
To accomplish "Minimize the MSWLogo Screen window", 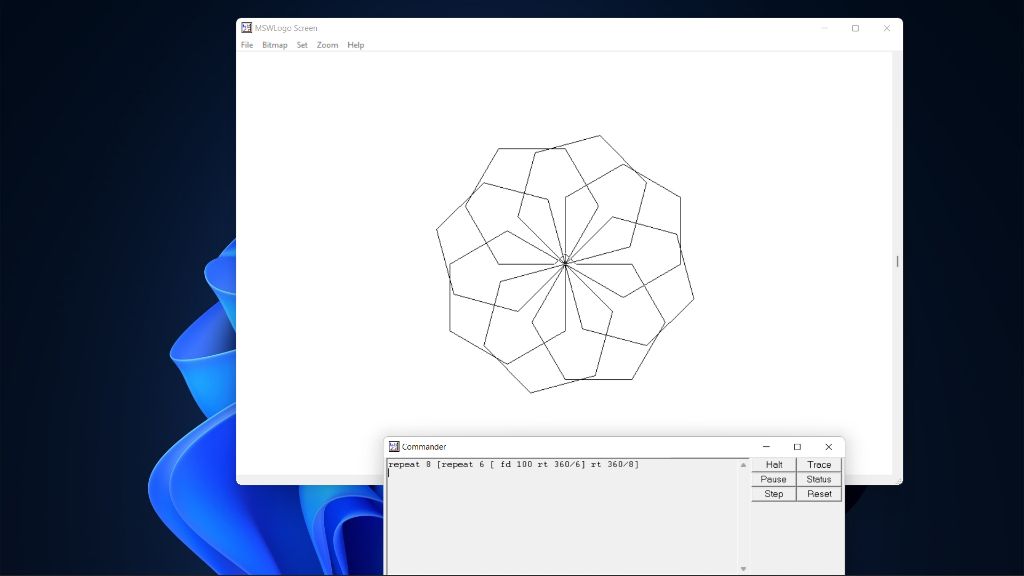I will [824, 28].
